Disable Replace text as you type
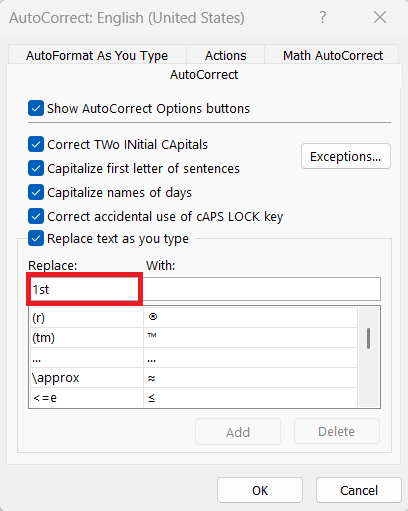408x511 pixels. [x=36, y=238]
